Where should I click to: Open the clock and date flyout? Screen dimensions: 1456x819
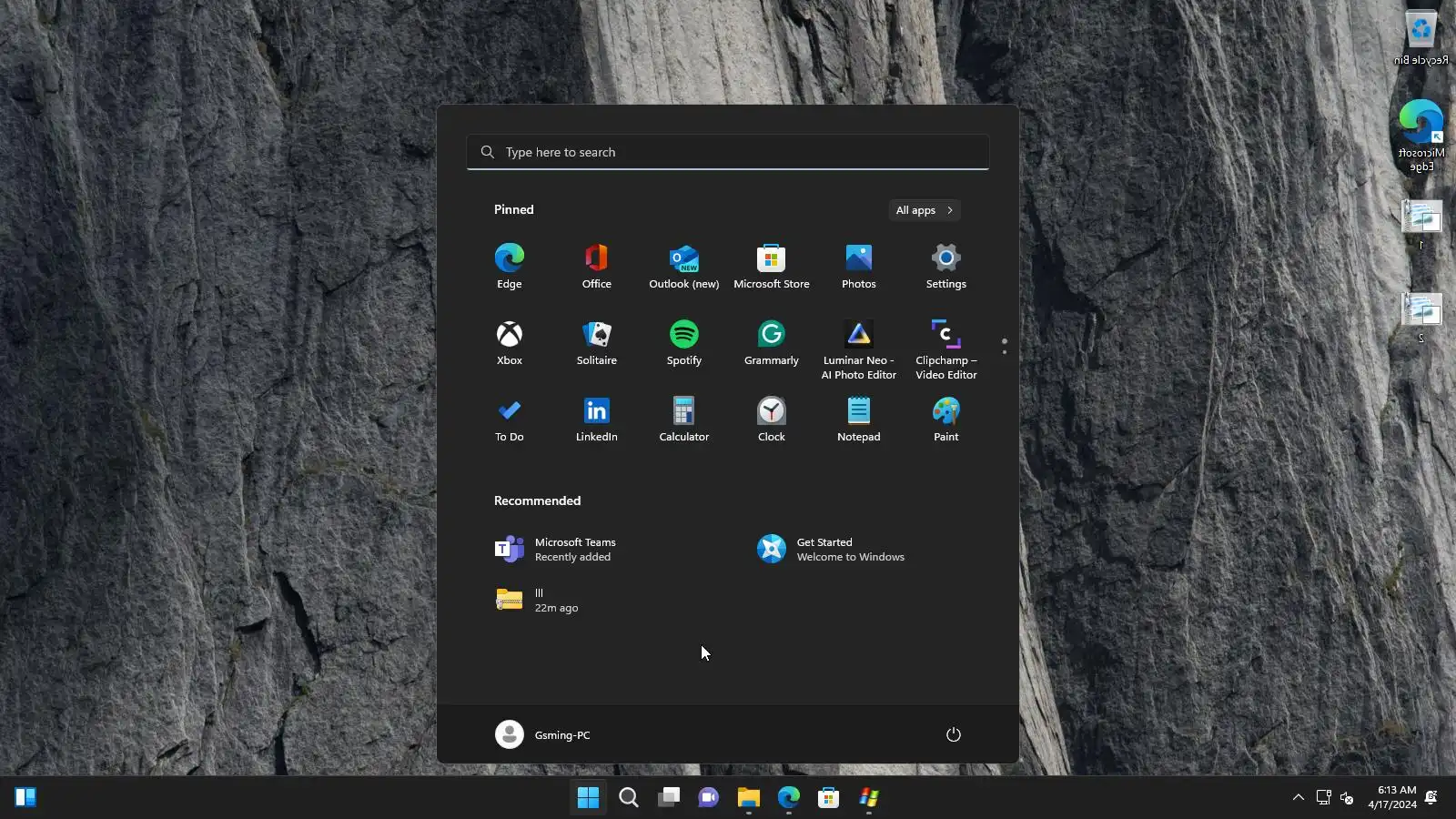(x=1392, y=797)
